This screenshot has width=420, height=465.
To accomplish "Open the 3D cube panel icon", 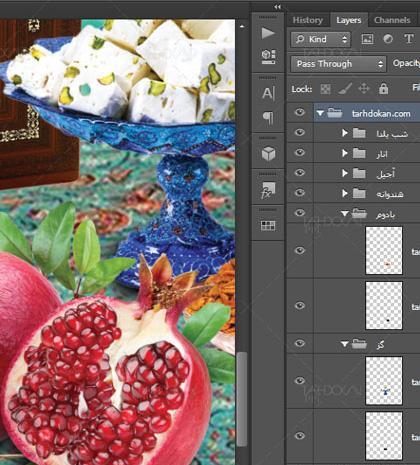I will tap(268, 153).
